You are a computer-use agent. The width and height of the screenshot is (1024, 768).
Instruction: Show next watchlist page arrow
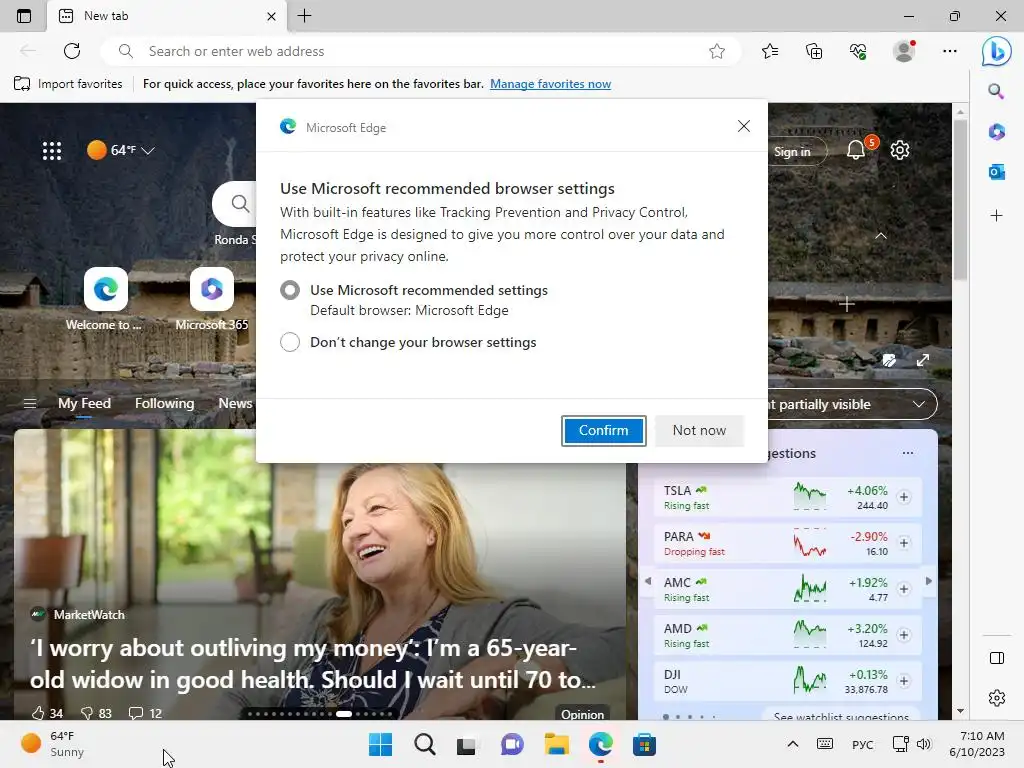coord(928,581)
